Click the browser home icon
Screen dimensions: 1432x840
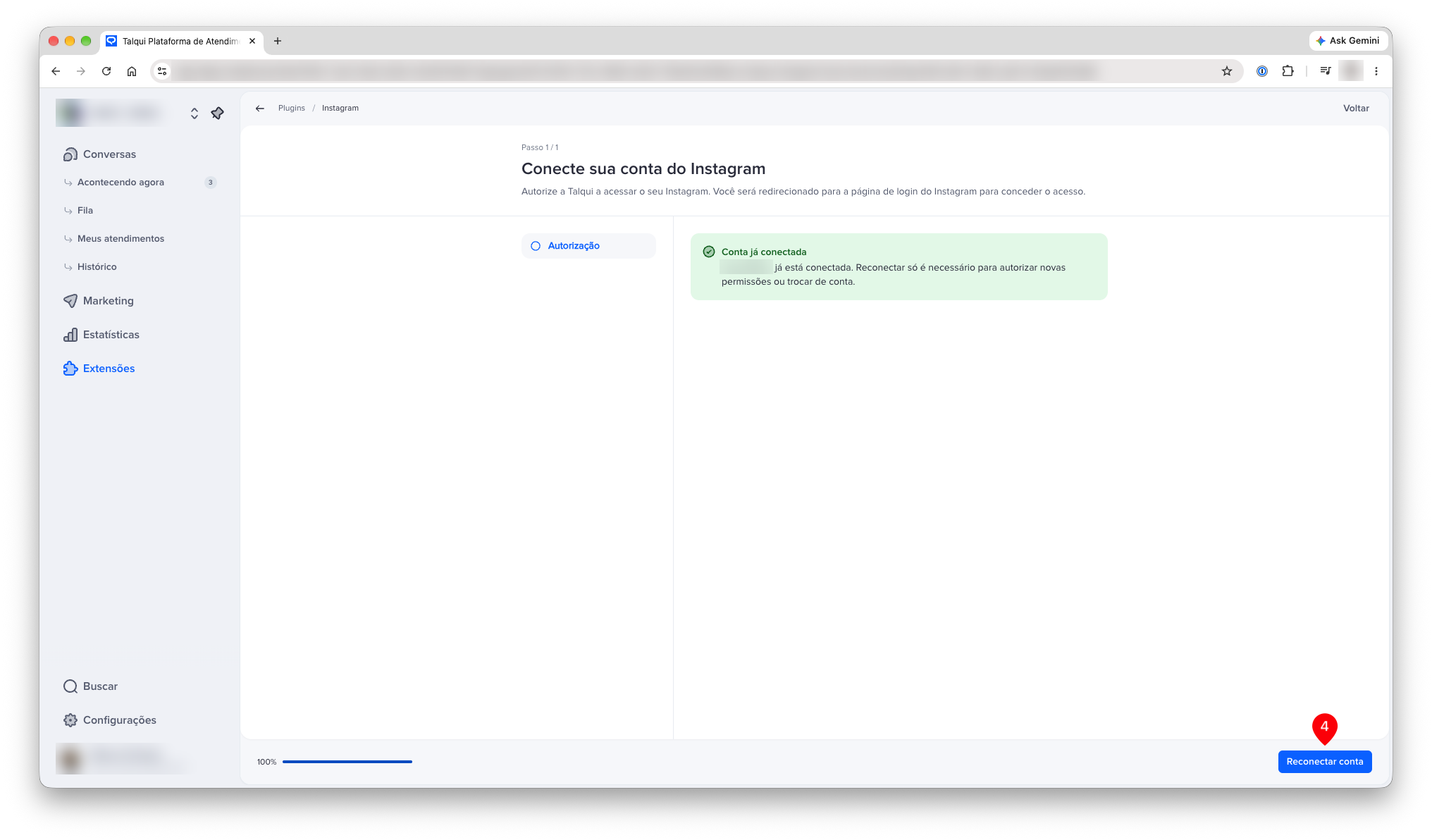132,71
